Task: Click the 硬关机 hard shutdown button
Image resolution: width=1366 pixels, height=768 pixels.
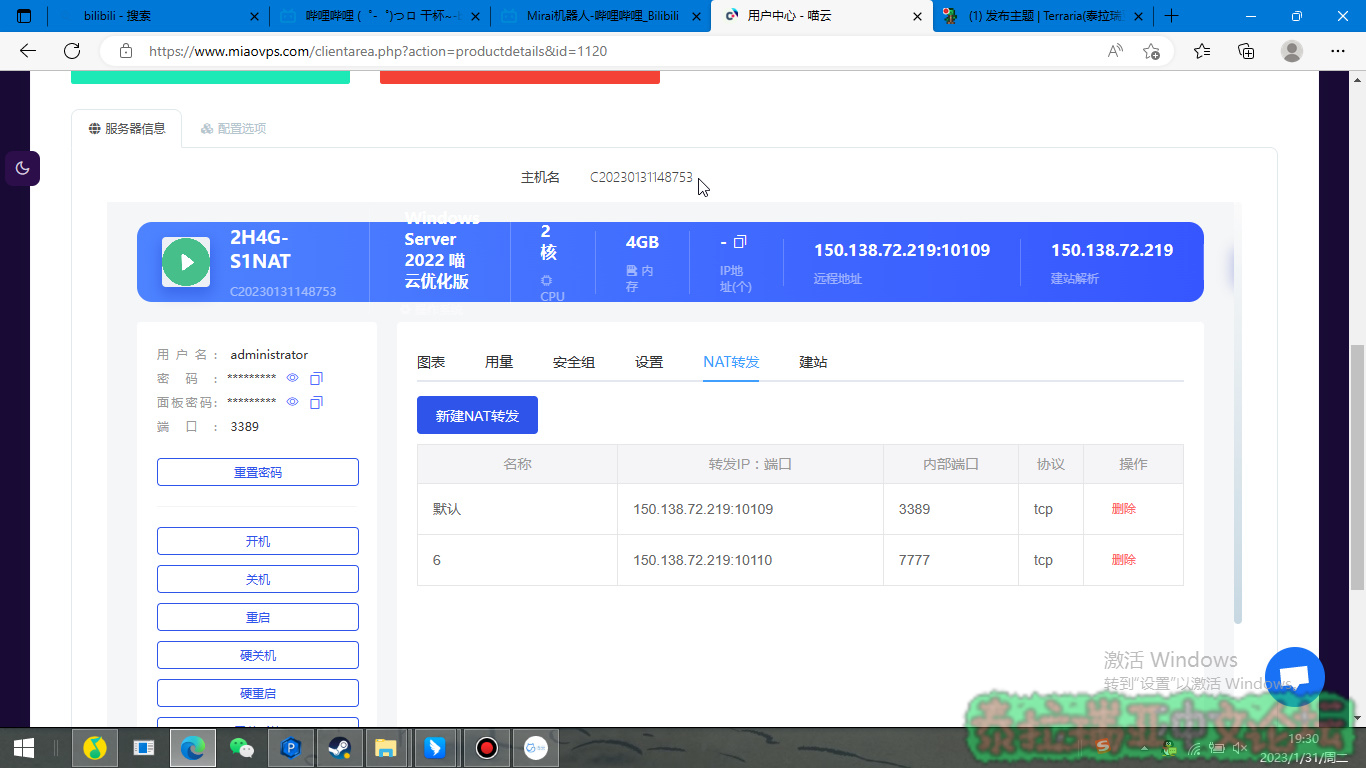Action: (258, 655)
